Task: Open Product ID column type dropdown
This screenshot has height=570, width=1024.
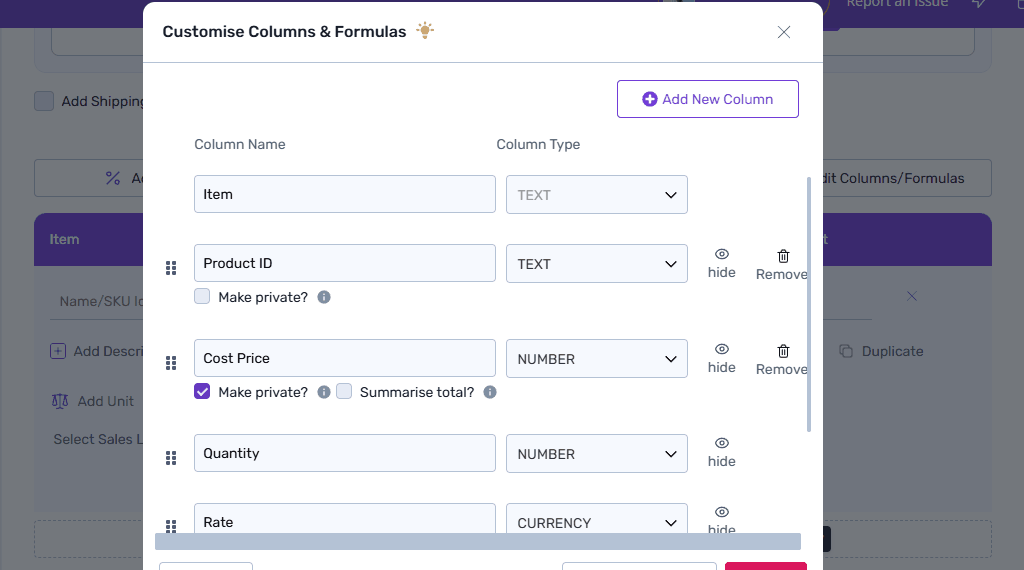Action: tap(596, 264)
